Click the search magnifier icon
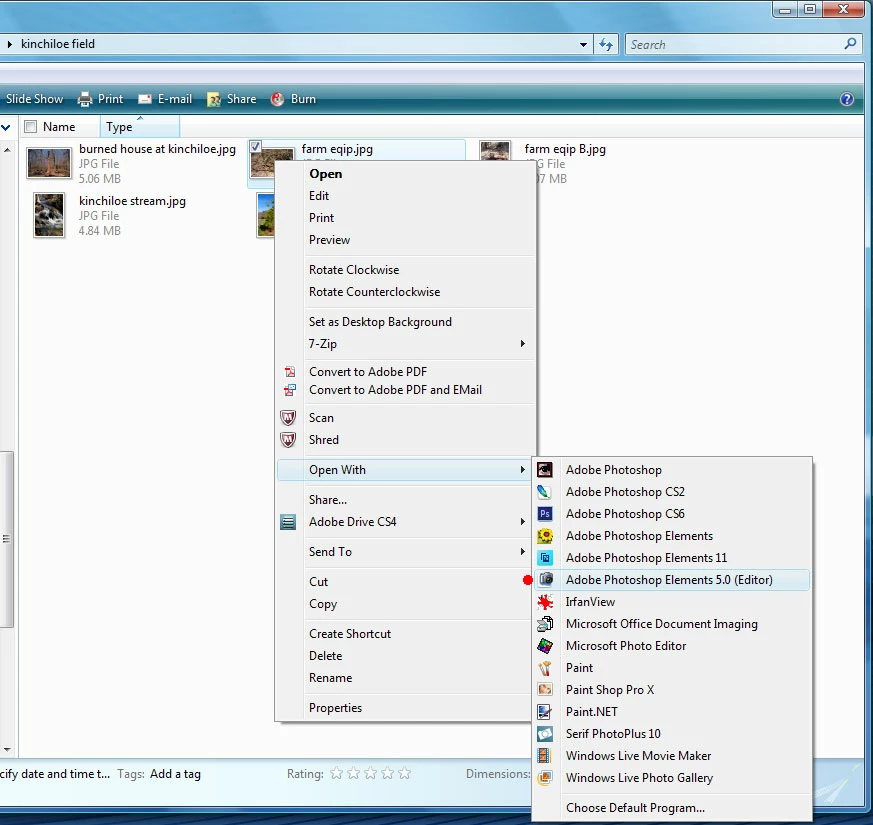 [x=850, y=43]
